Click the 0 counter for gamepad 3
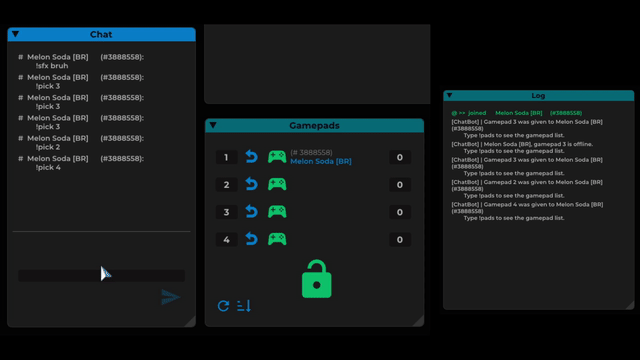Screen dimensions: 640x360 click(400, 212)
